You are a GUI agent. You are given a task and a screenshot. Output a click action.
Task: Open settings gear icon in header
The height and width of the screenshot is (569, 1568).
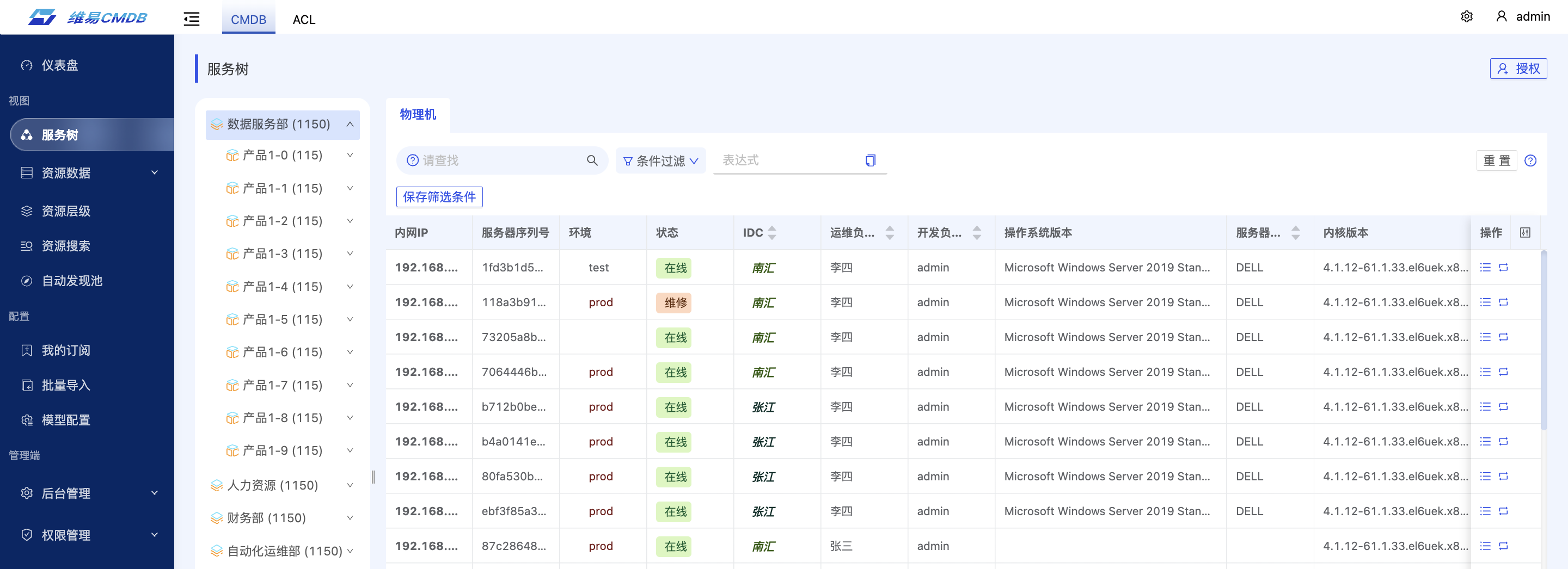[1466, 17]
